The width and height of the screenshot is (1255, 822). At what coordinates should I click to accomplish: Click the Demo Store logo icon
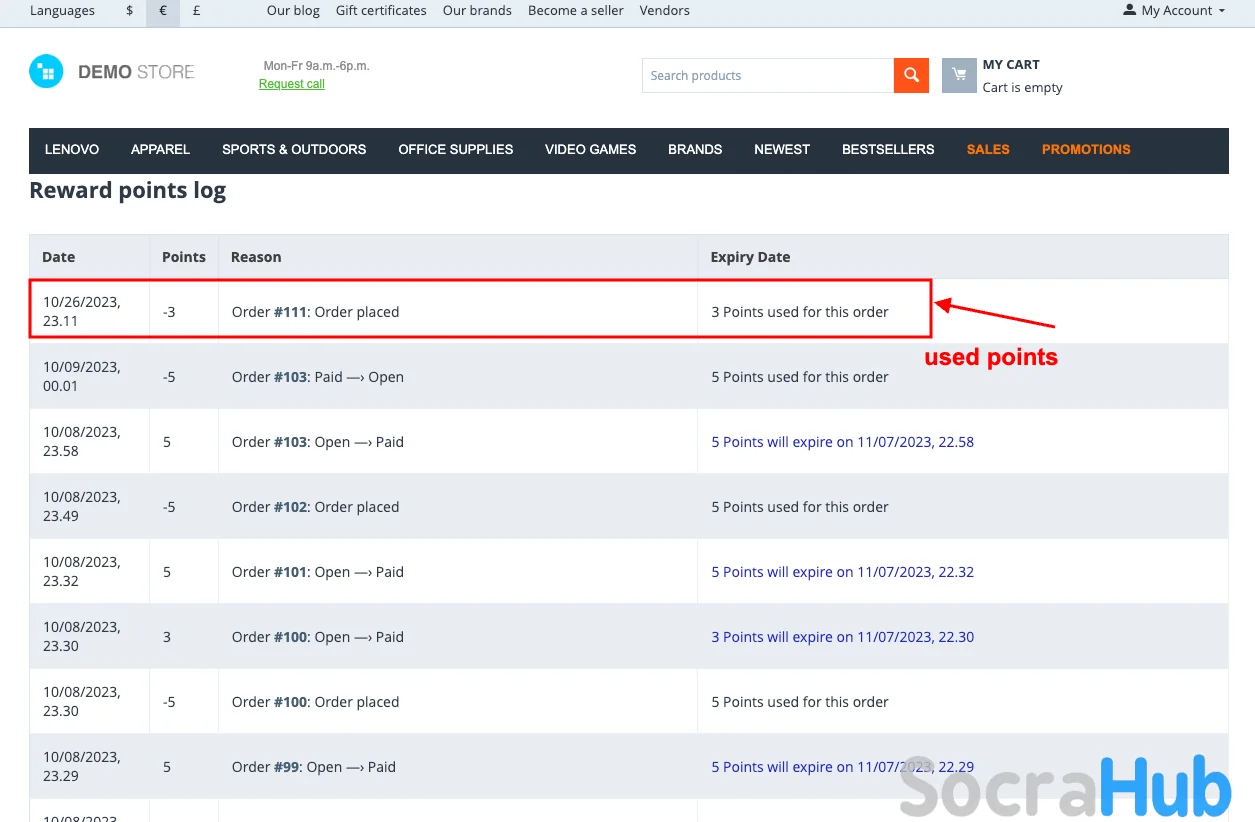click(x=46, y=71)
